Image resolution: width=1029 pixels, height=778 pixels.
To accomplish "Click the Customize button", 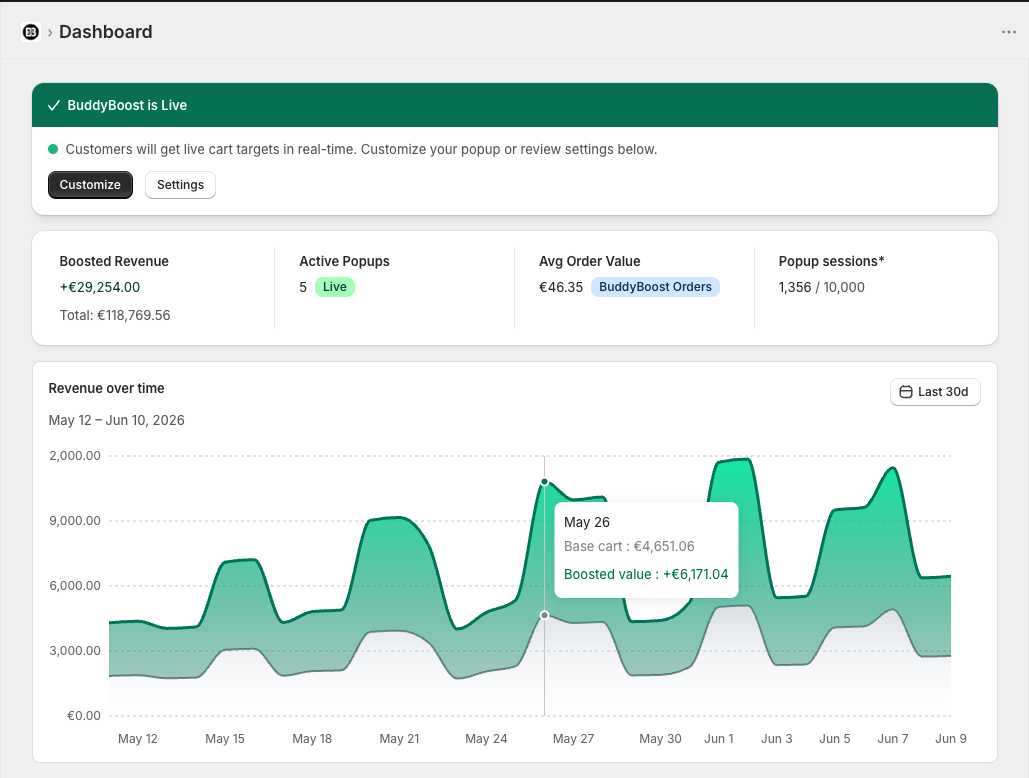I will point(91,185).
